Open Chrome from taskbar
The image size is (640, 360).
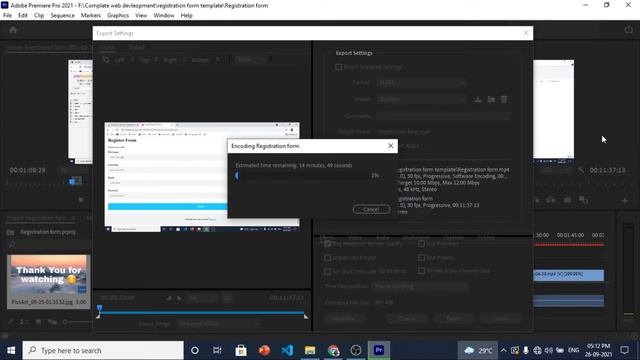(333, 350)
